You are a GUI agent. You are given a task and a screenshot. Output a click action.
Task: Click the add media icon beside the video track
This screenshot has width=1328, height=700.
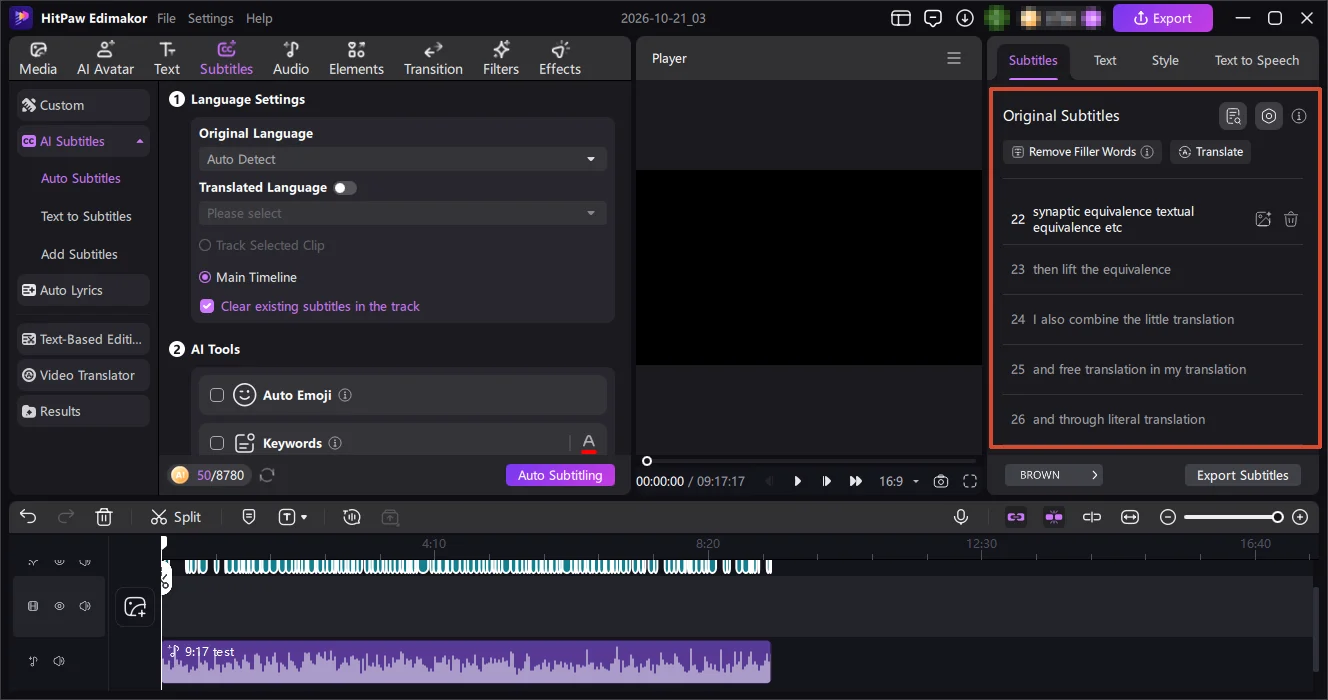(x=135, y=607)
